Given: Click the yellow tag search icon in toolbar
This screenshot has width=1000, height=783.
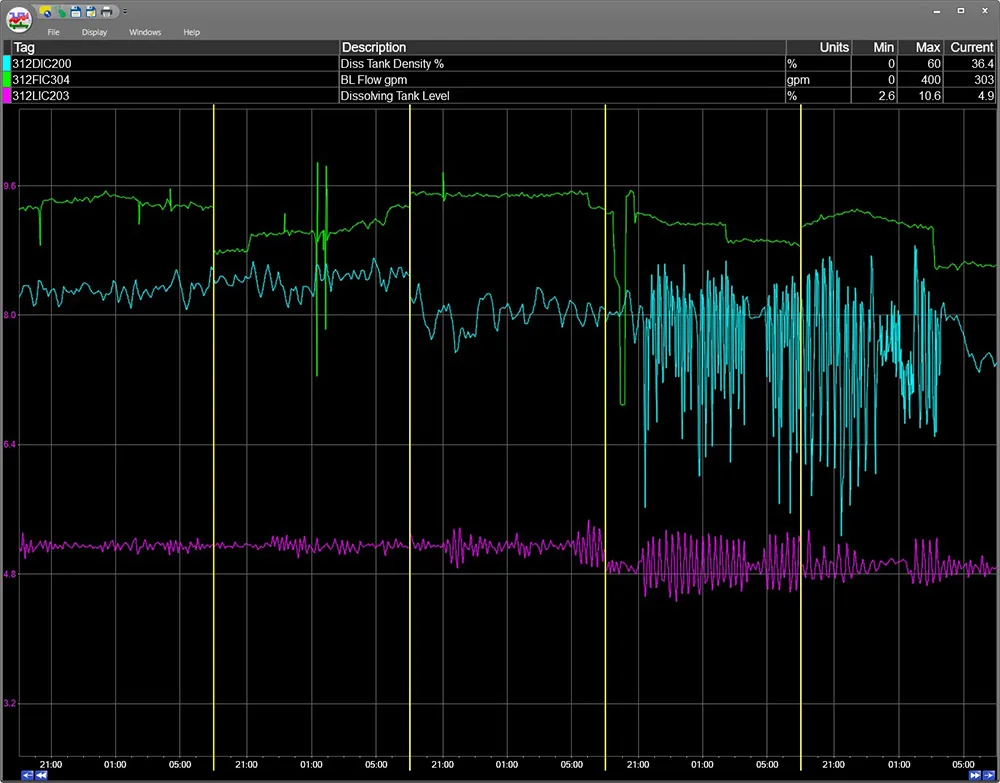Looking at the screenshot, I should pyautogui.click(x=47, y=11).
